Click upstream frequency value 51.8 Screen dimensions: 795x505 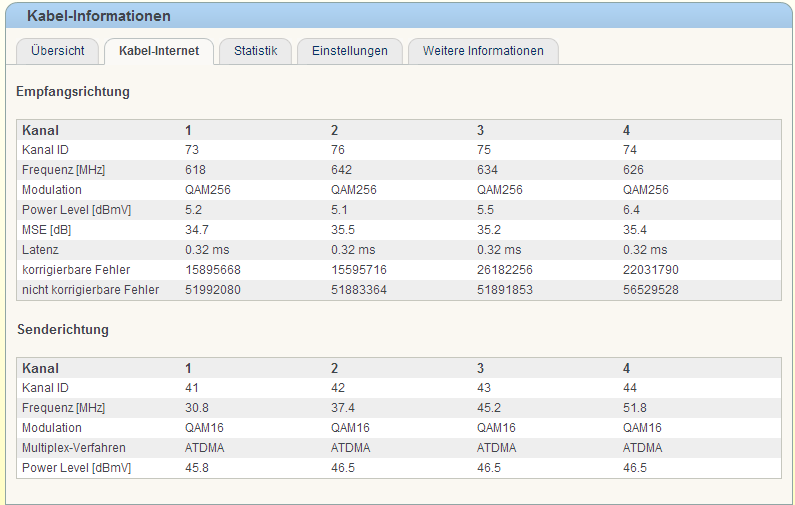point(634,408)
